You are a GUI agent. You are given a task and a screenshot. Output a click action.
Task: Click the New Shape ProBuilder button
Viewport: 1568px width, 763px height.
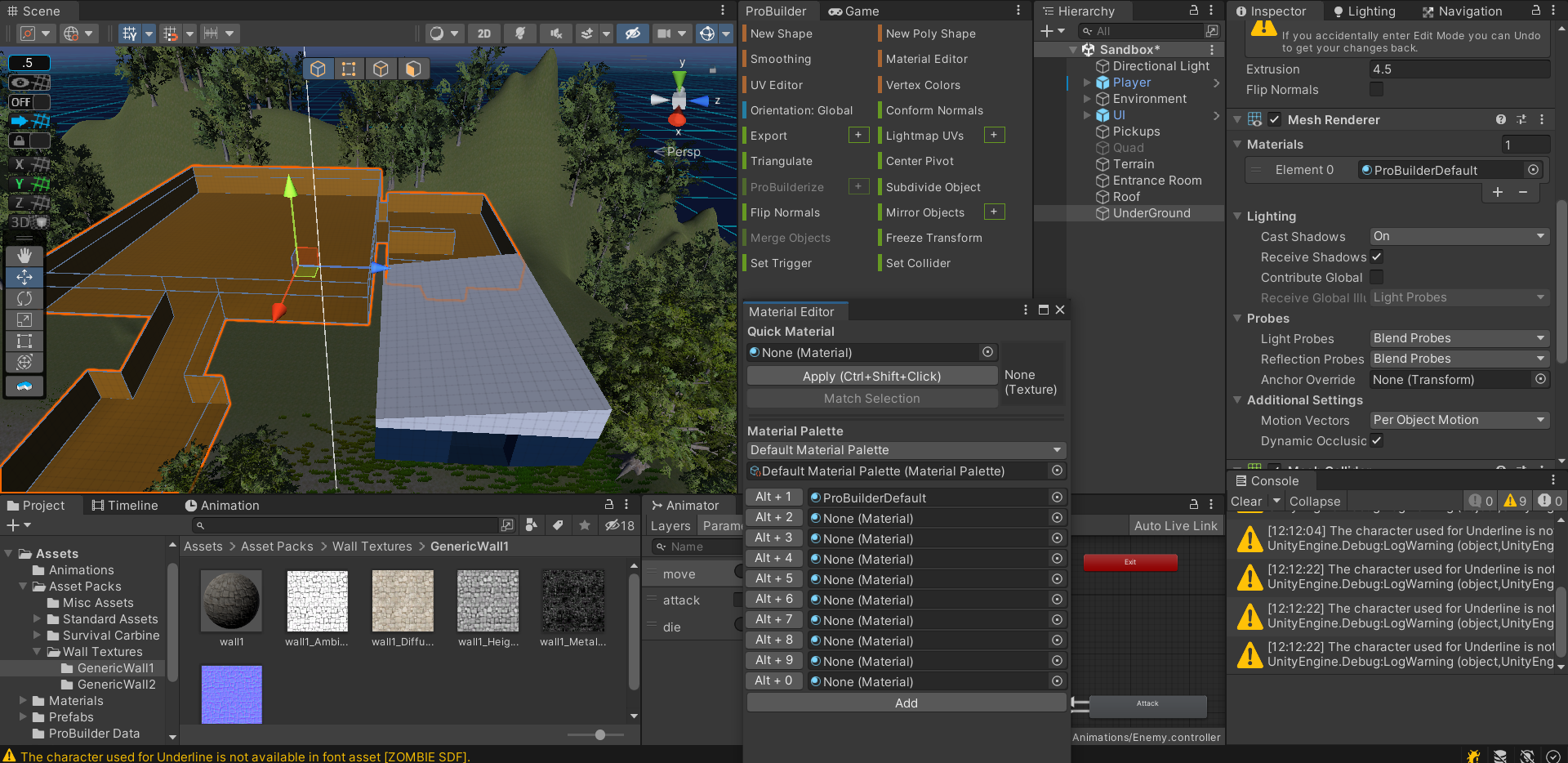pyautogui.click(x=782, y=33)
